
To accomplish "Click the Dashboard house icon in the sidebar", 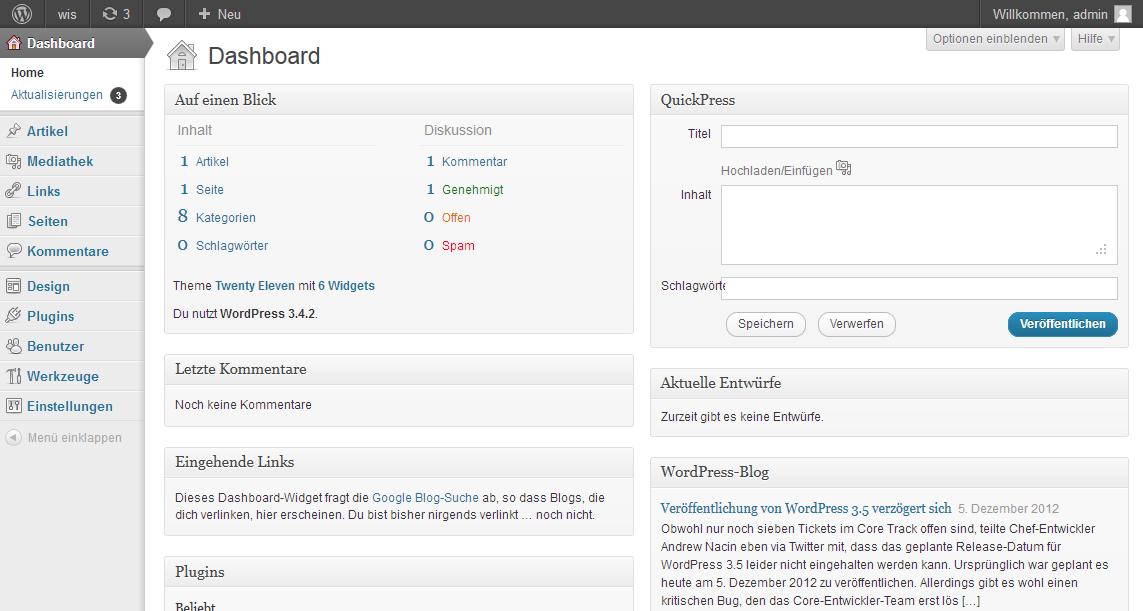I will (14, 43).
